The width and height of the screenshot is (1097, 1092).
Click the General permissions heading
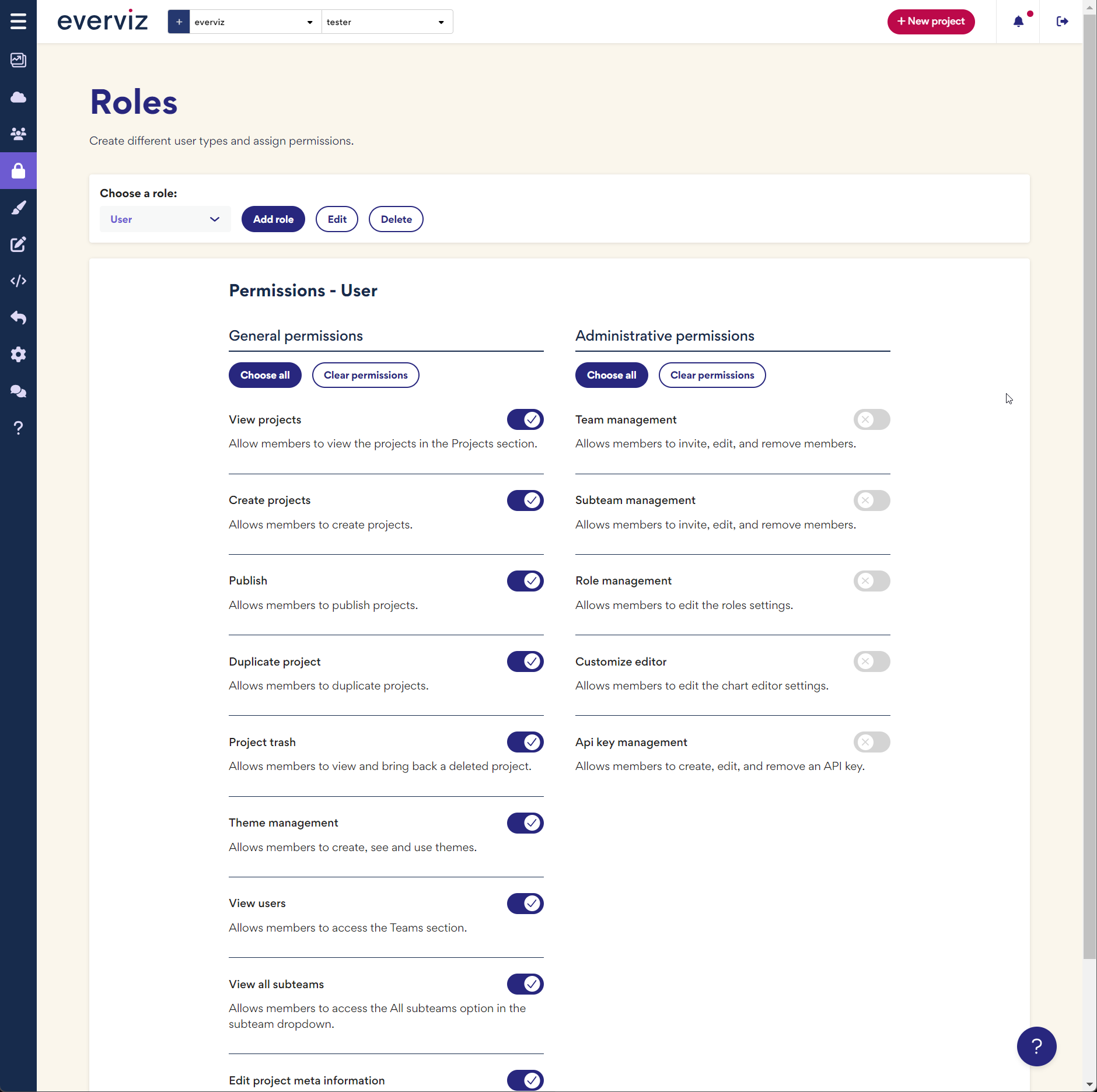(296, 336)
